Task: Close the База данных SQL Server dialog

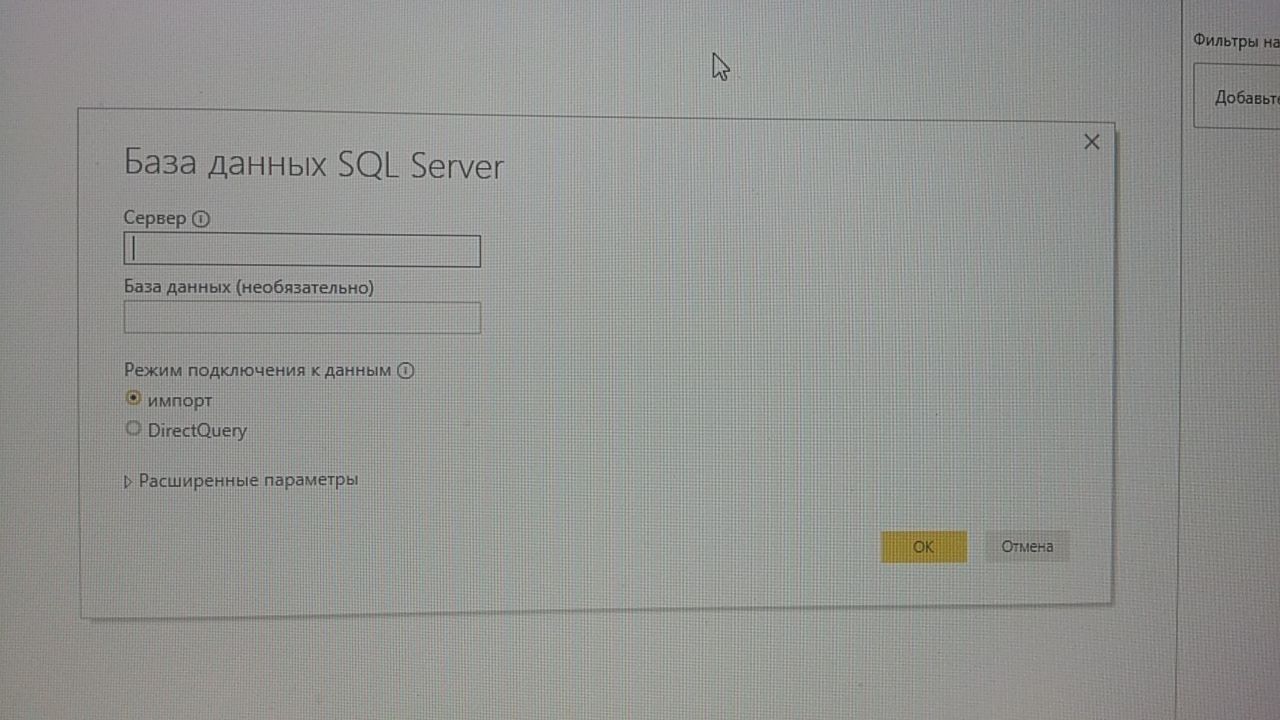Action: coord(1091,142)
